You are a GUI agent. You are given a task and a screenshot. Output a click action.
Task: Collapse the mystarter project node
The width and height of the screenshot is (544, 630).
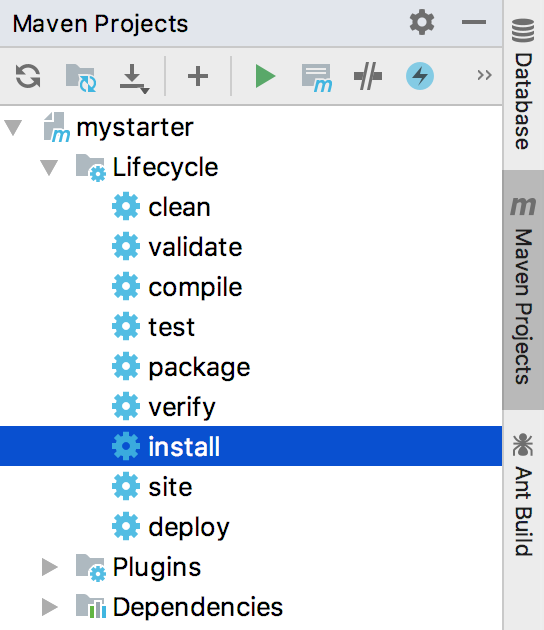[x=13, y=128]
